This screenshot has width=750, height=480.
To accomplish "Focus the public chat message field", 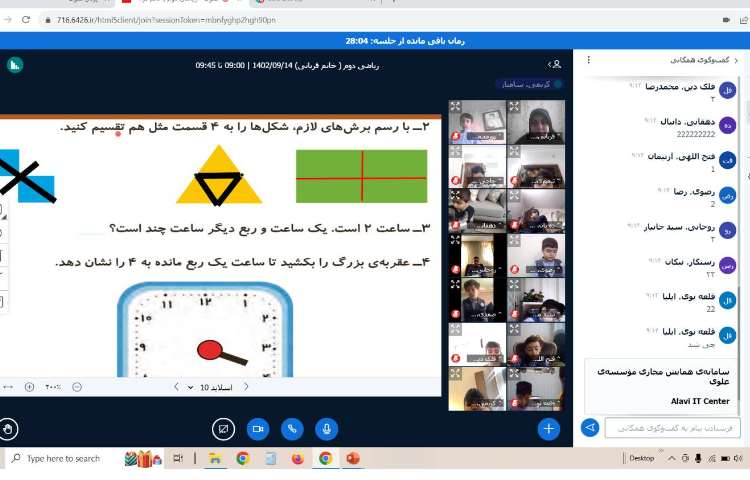I will [673, 428].
